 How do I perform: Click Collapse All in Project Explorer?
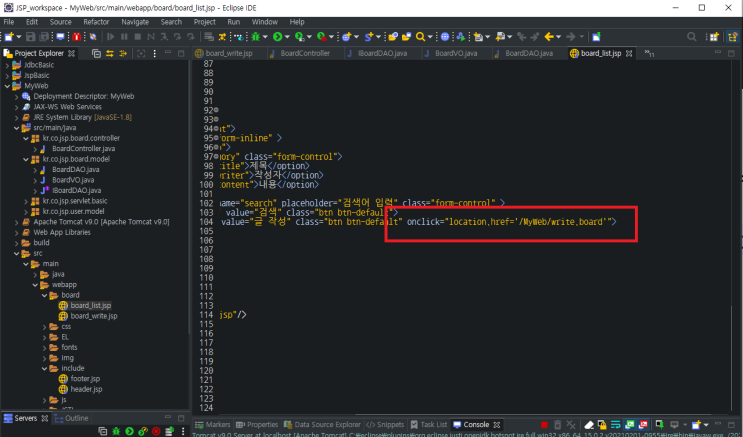pos(96,54)
